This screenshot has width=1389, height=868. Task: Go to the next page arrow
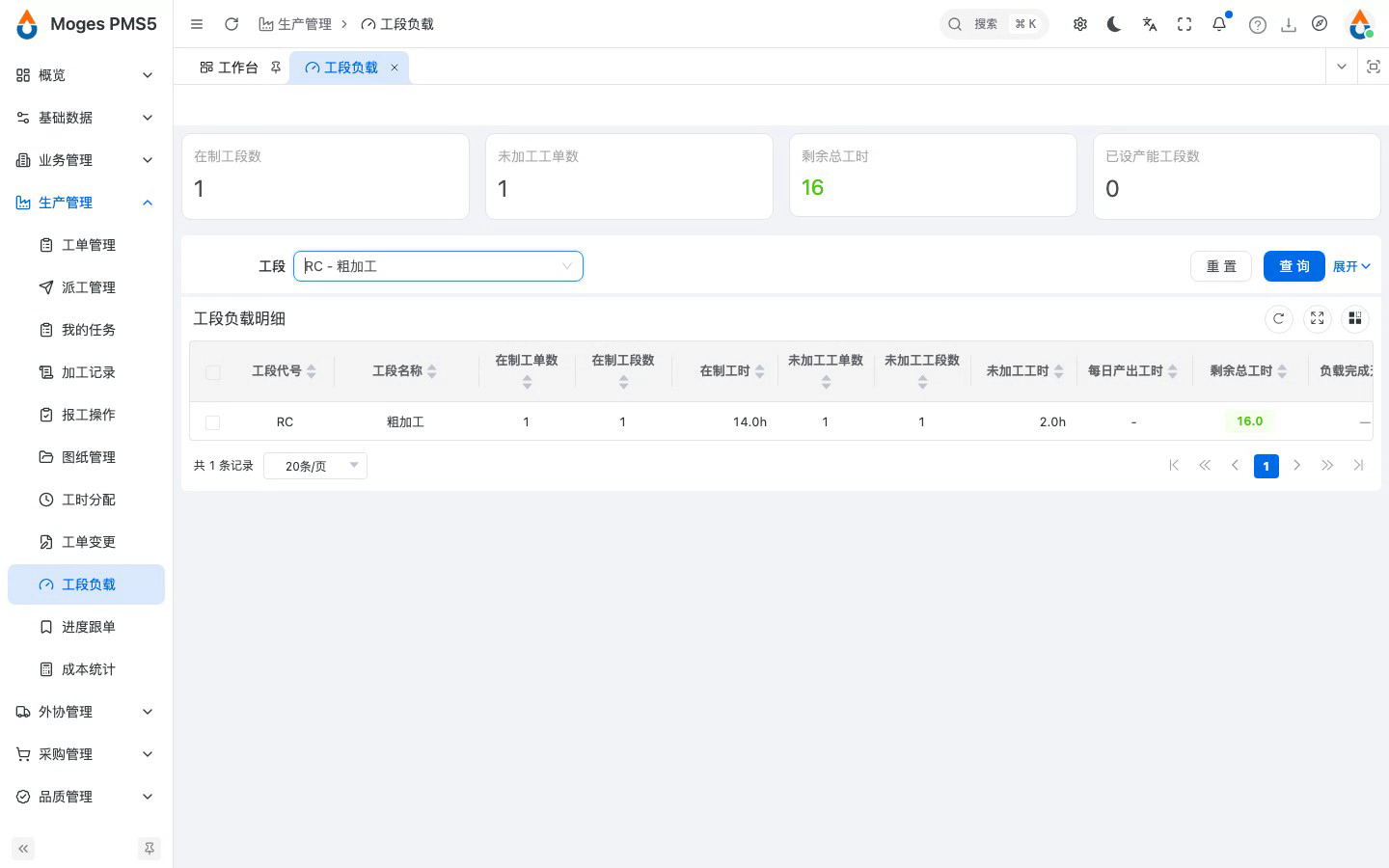pyautogui.click(x=1296, y=466)
